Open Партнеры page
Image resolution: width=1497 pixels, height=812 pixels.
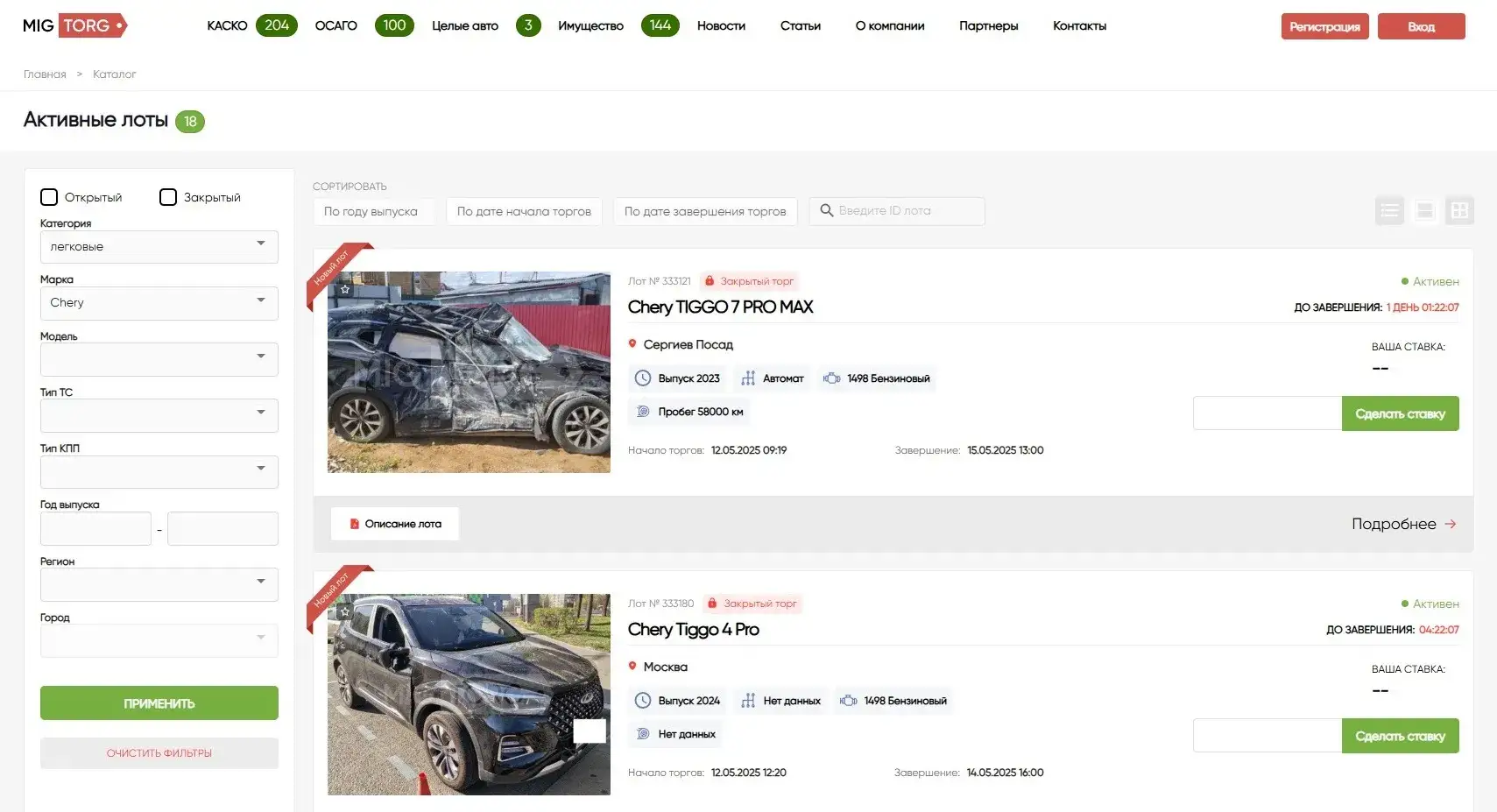click(x=989, y=25)
